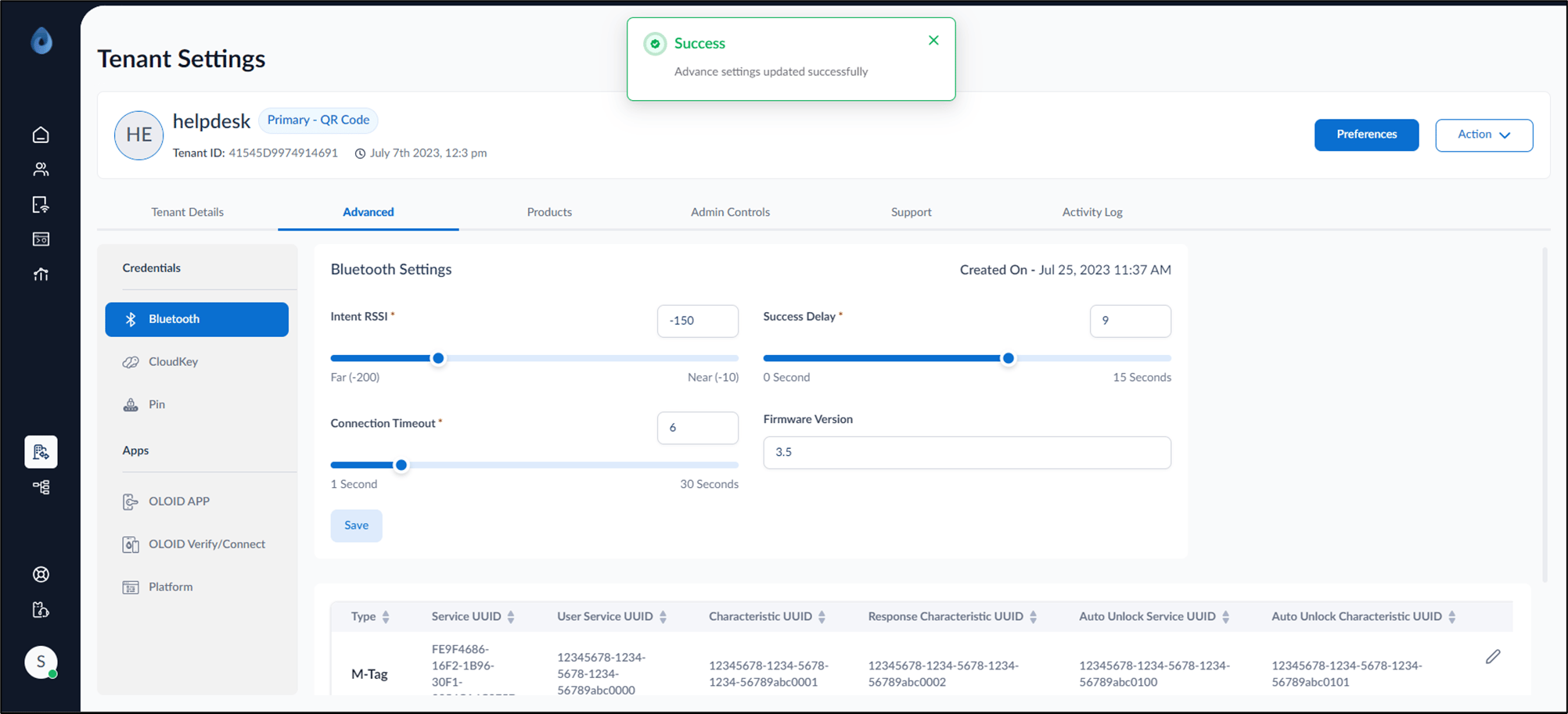Sort by Response Characteristic UUID column
The image size is (1568, 714).
[x=1033, y=617]
